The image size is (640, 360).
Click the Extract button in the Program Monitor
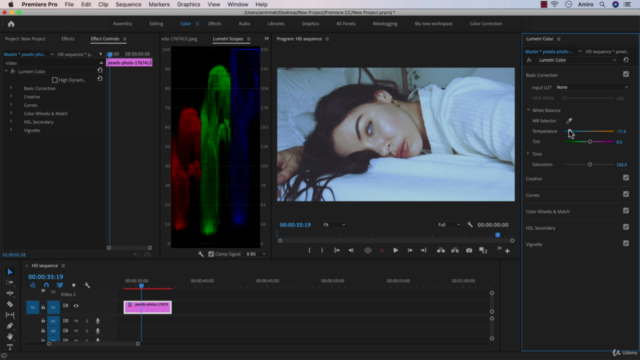[x=455, y=250]
